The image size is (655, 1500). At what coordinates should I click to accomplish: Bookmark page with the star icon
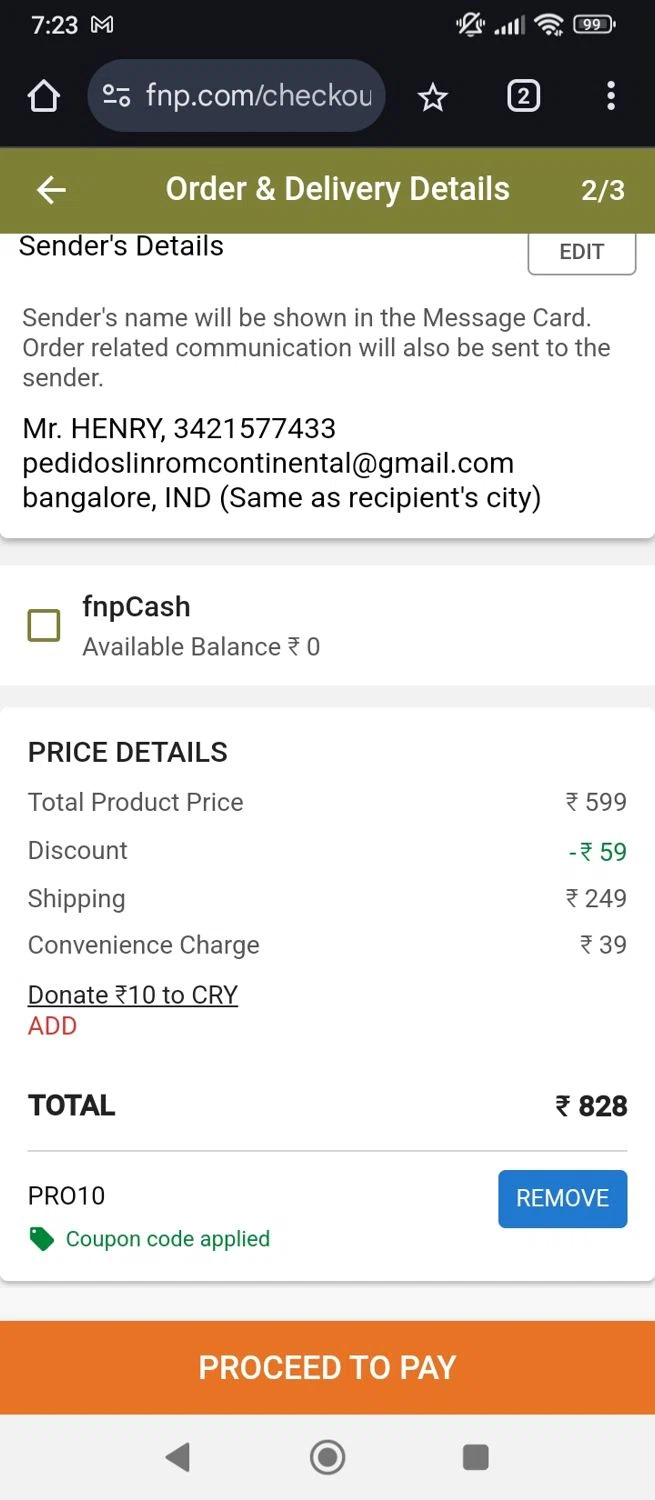[432, 97]
